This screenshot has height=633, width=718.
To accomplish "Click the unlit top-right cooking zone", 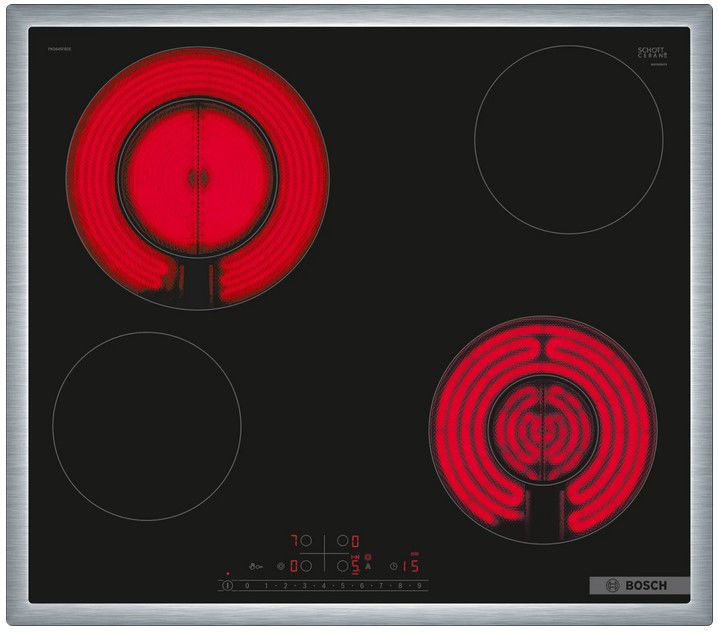I will click(568, 139).
